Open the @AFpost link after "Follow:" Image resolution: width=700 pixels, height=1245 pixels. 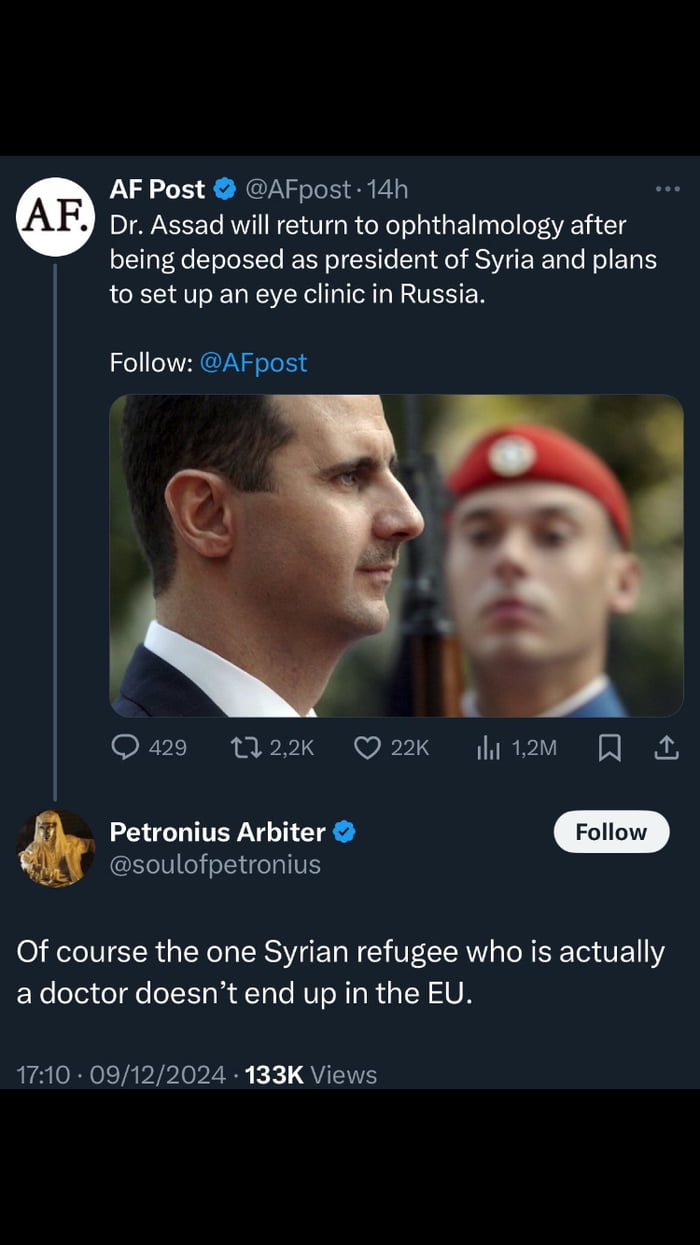[253, 362]
